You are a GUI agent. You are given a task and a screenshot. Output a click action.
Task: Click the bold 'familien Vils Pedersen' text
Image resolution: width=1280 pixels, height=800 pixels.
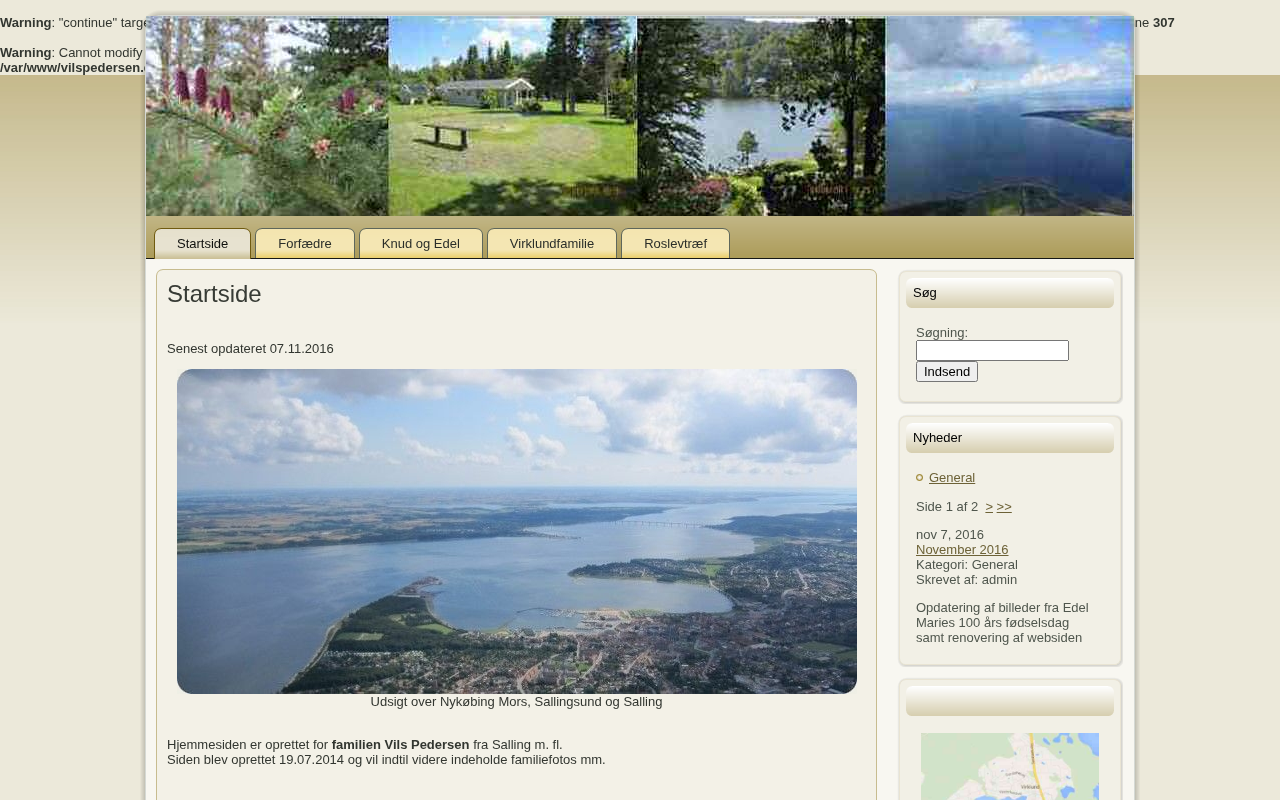[x=400, y=745]
